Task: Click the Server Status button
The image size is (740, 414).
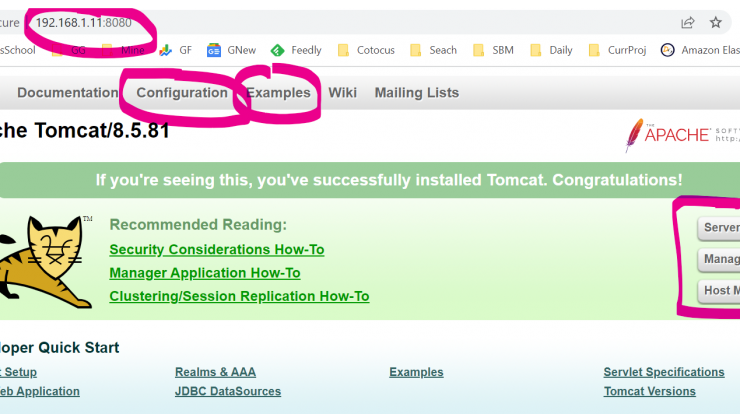Action: click(x=719, y=228)
